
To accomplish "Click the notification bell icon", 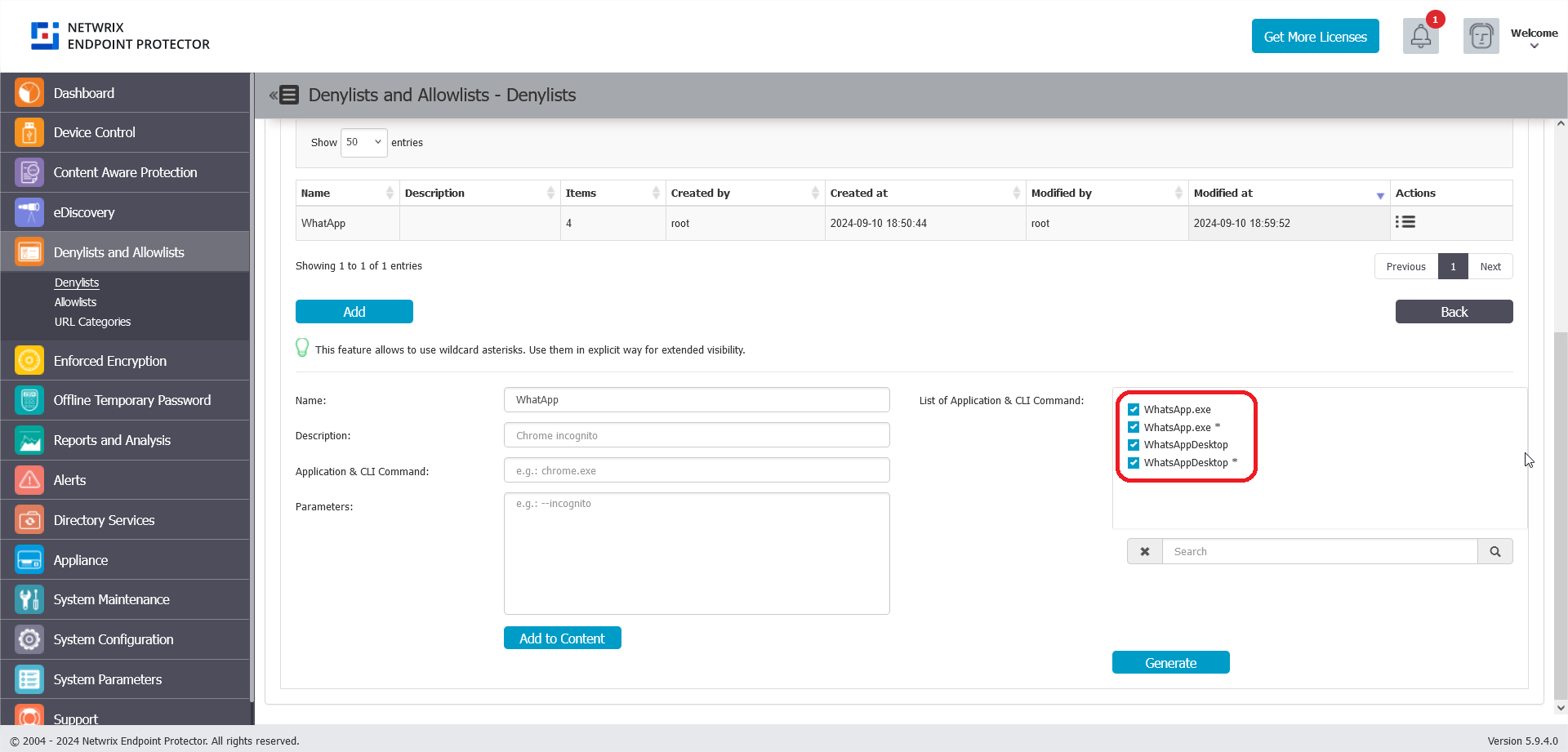I will tap(1421, 36).
